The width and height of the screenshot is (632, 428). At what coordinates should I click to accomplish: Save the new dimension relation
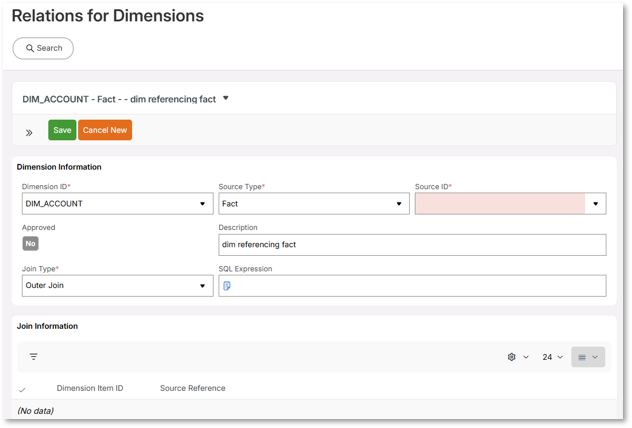click(62, 130)
